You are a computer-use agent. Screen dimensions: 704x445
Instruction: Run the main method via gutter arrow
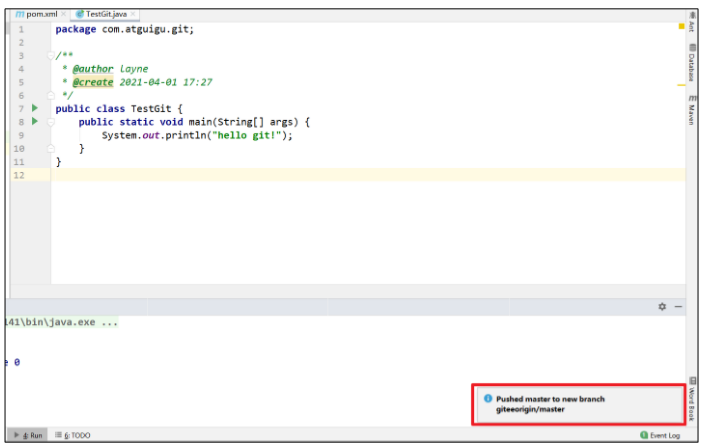pos(35,121)
